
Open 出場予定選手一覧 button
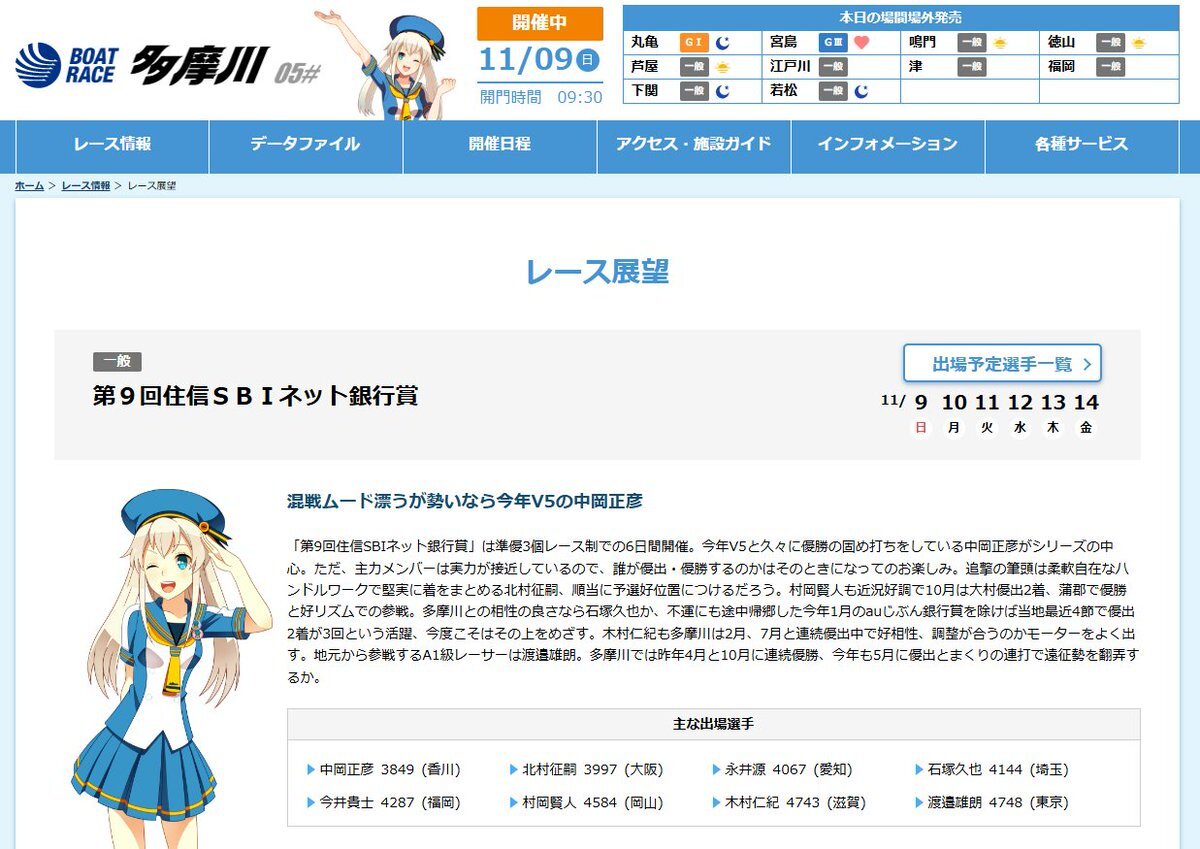[x=1002, y=363]
